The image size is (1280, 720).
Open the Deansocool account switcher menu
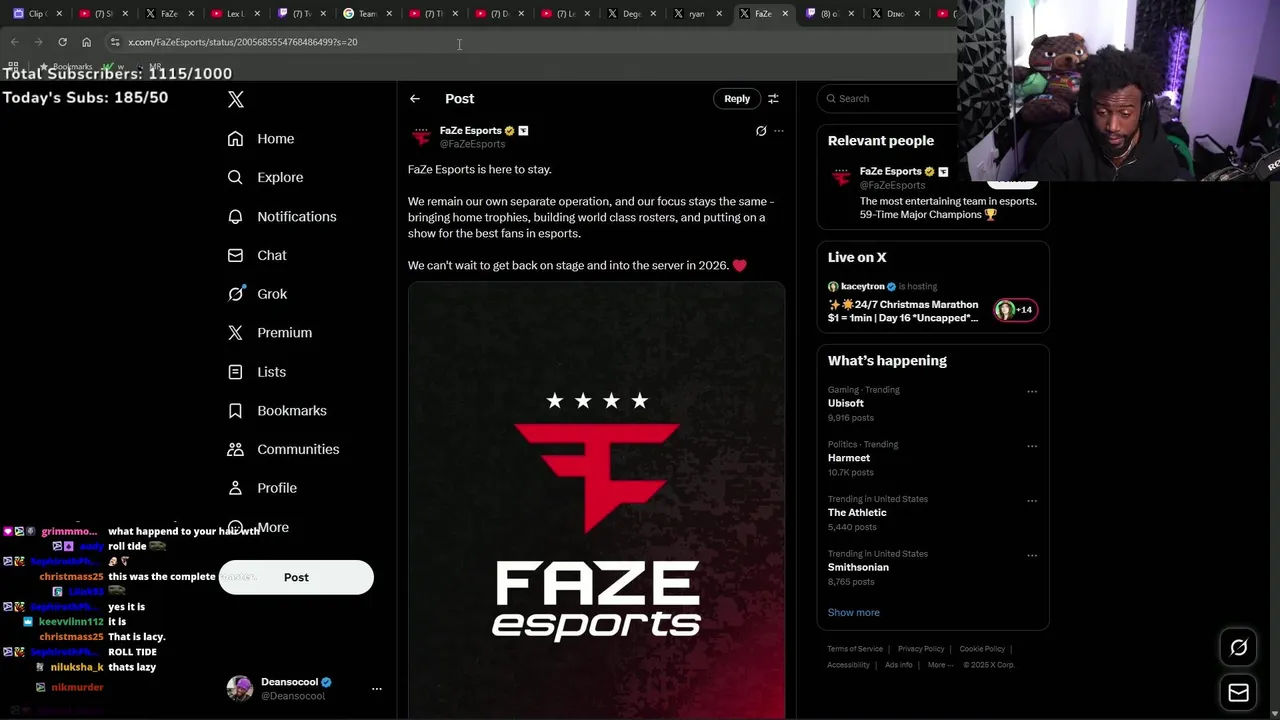pos(377,689)
